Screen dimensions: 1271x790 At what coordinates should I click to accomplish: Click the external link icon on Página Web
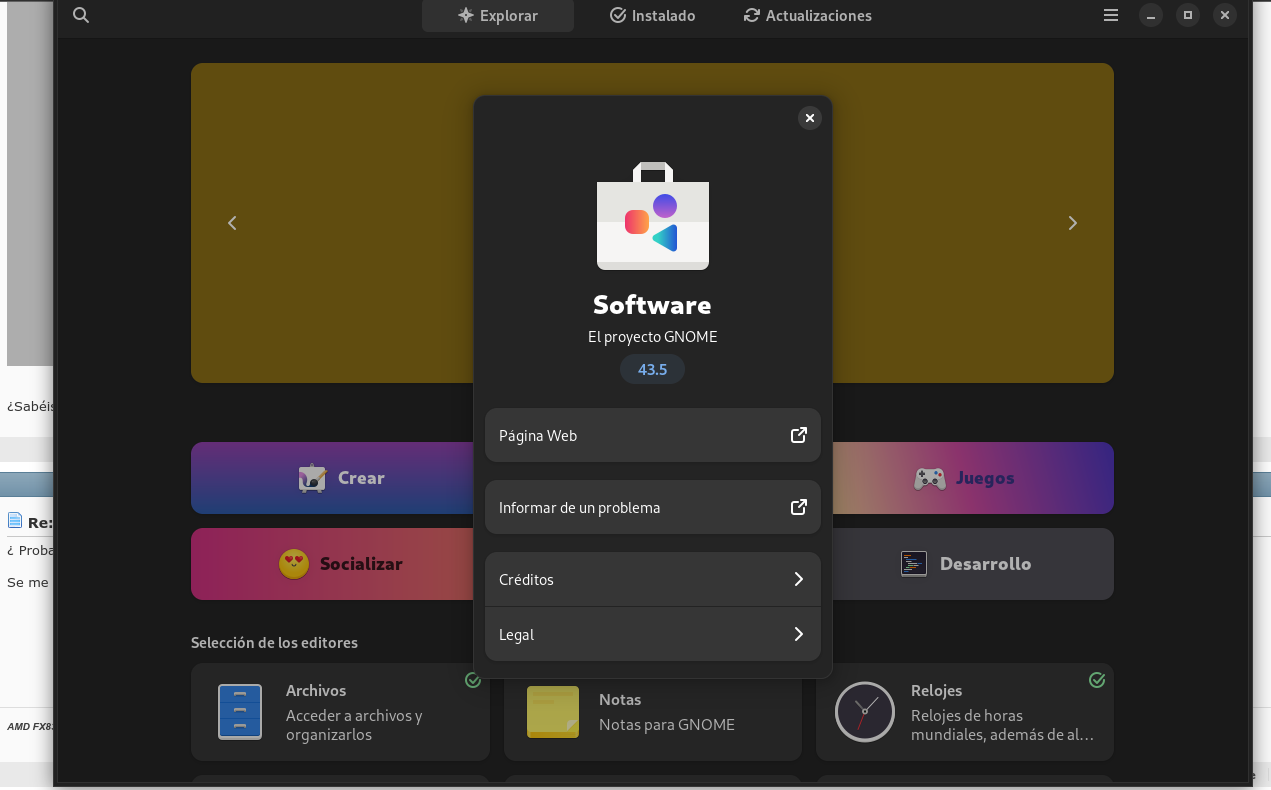pyautogui.click(x=798, y=435)
